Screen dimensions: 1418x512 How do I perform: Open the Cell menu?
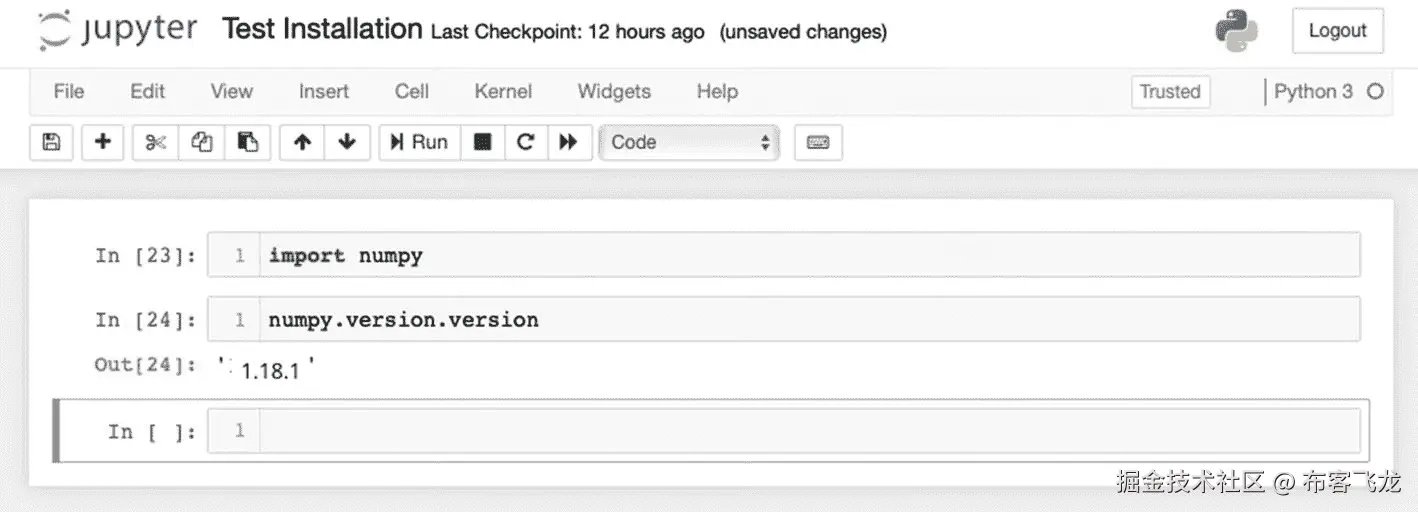pyautogui.click(x=412, y=91)
